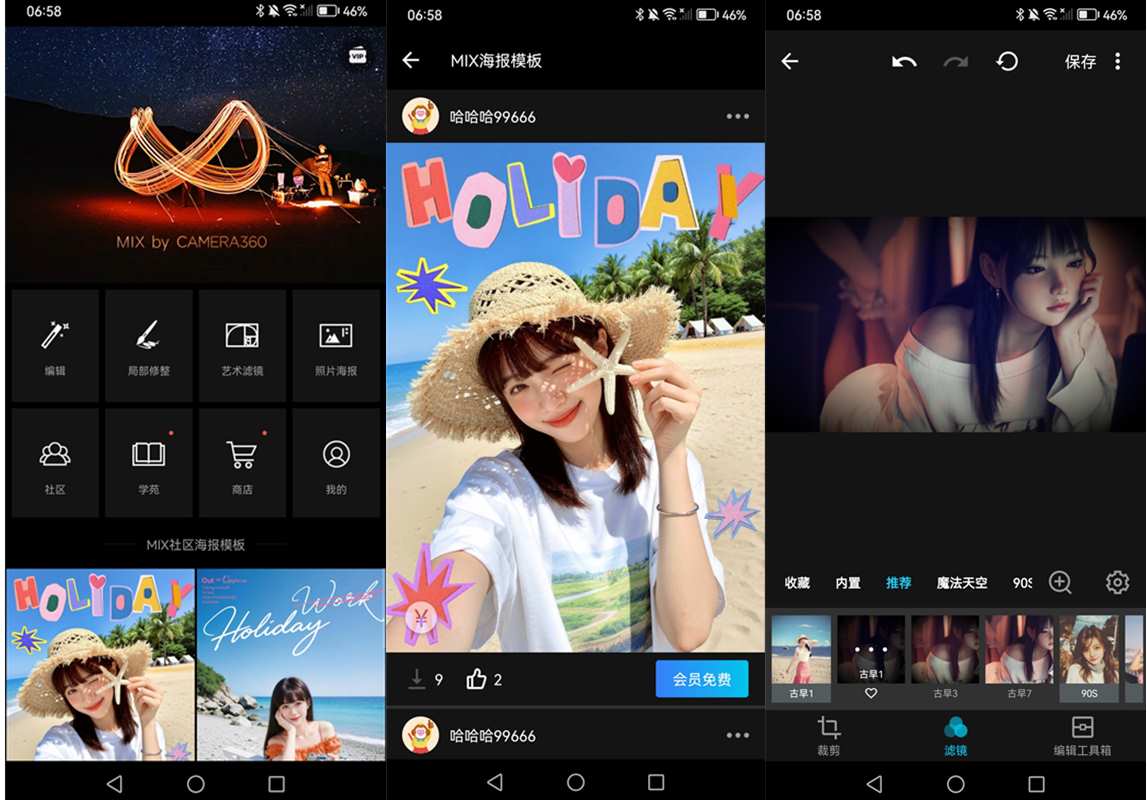Tap the 会员免费 blue button

tap(702, 679)
